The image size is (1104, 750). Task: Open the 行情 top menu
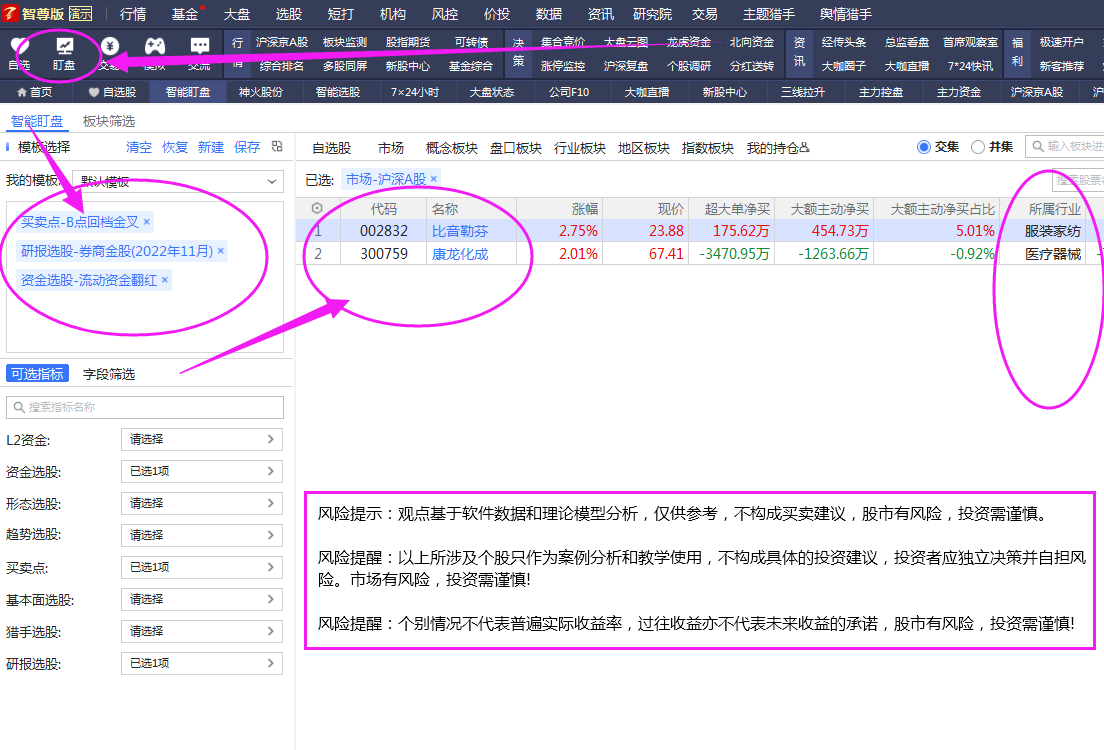point(133,14)
